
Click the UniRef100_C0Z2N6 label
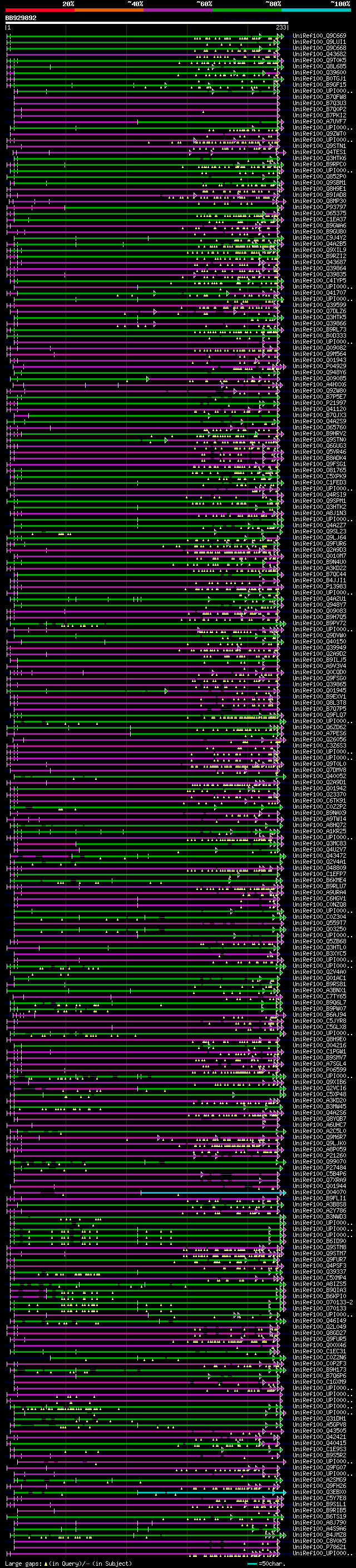(x=319, y=1357)
